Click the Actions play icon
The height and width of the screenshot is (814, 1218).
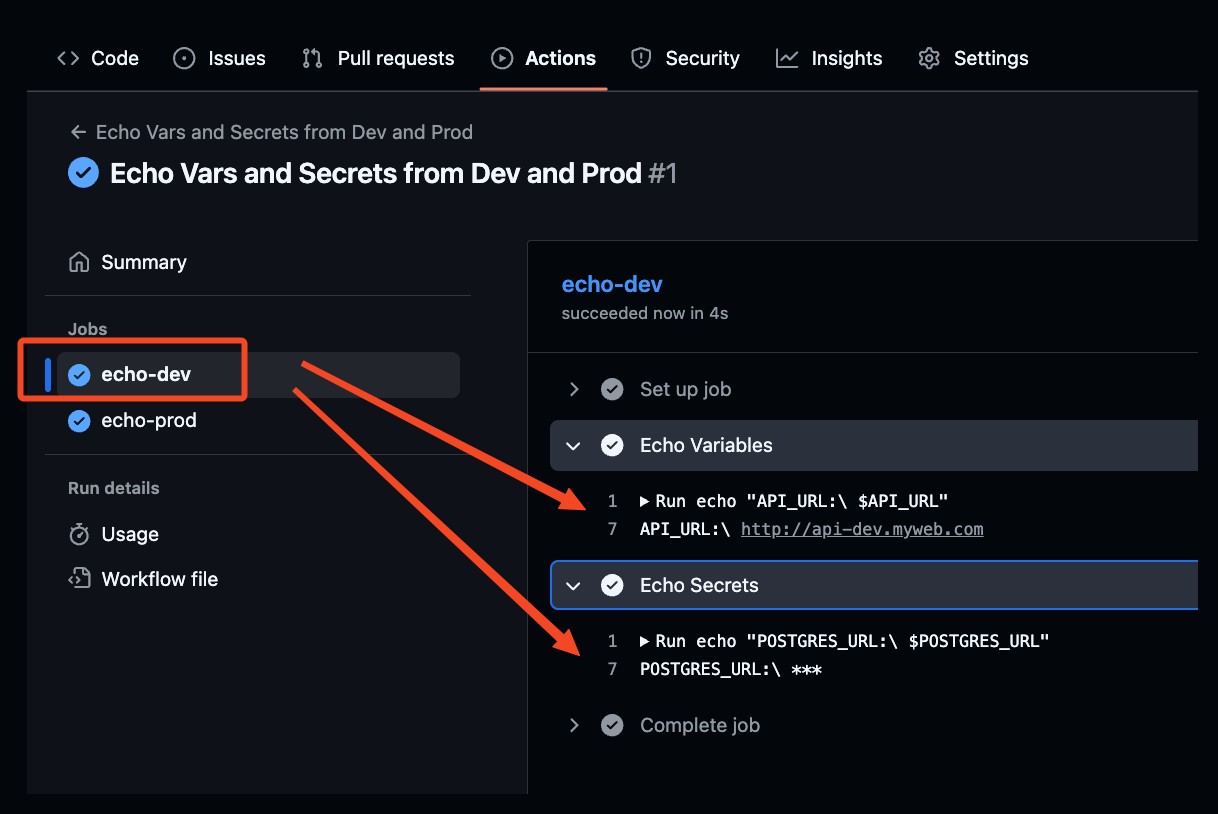[502, 58]
